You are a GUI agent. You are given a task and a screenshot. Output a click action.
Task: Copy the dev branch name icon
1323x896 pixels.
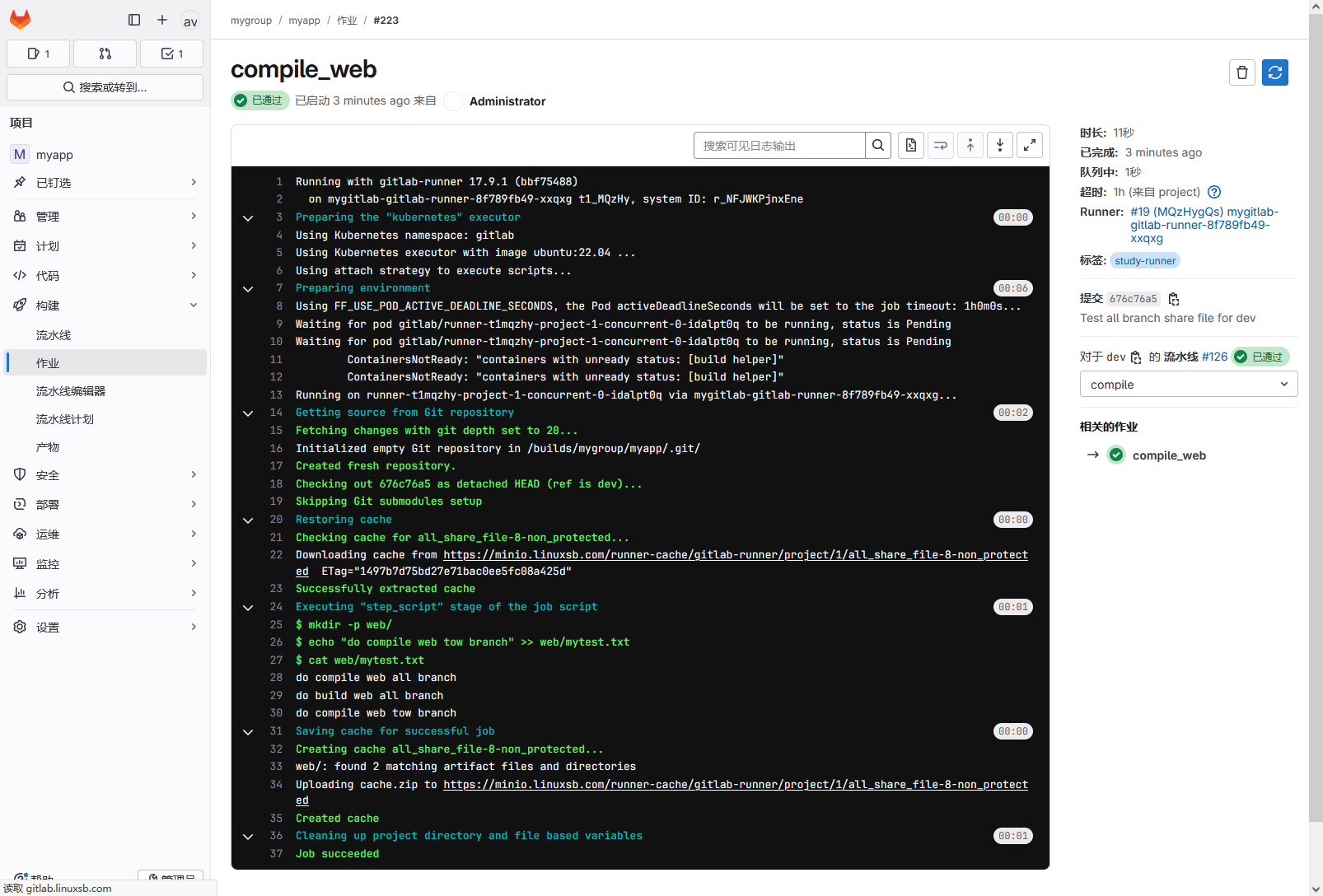click(1136, 357)
